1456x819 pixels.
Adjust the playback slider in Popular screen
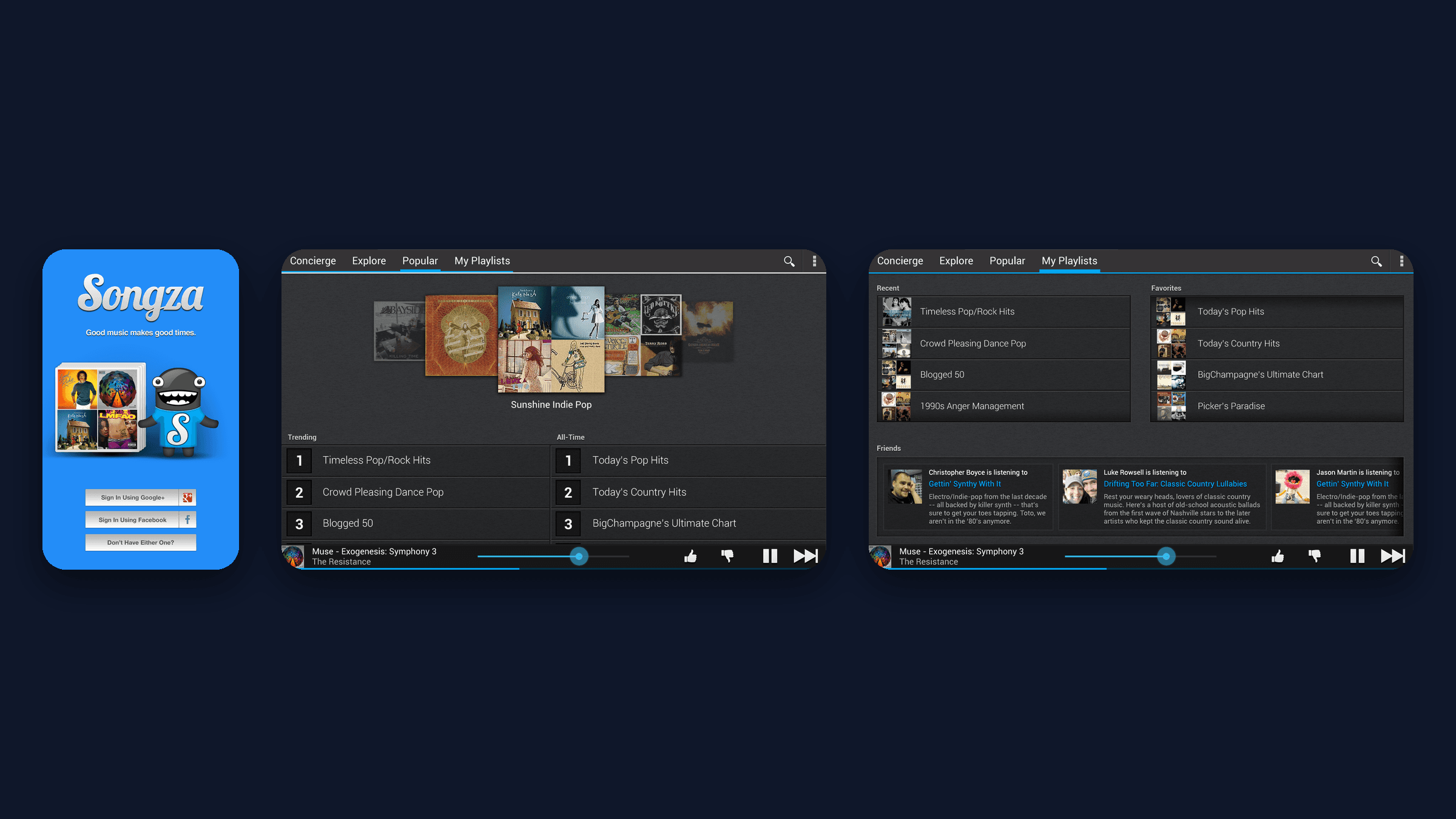(x=579, y=556)
